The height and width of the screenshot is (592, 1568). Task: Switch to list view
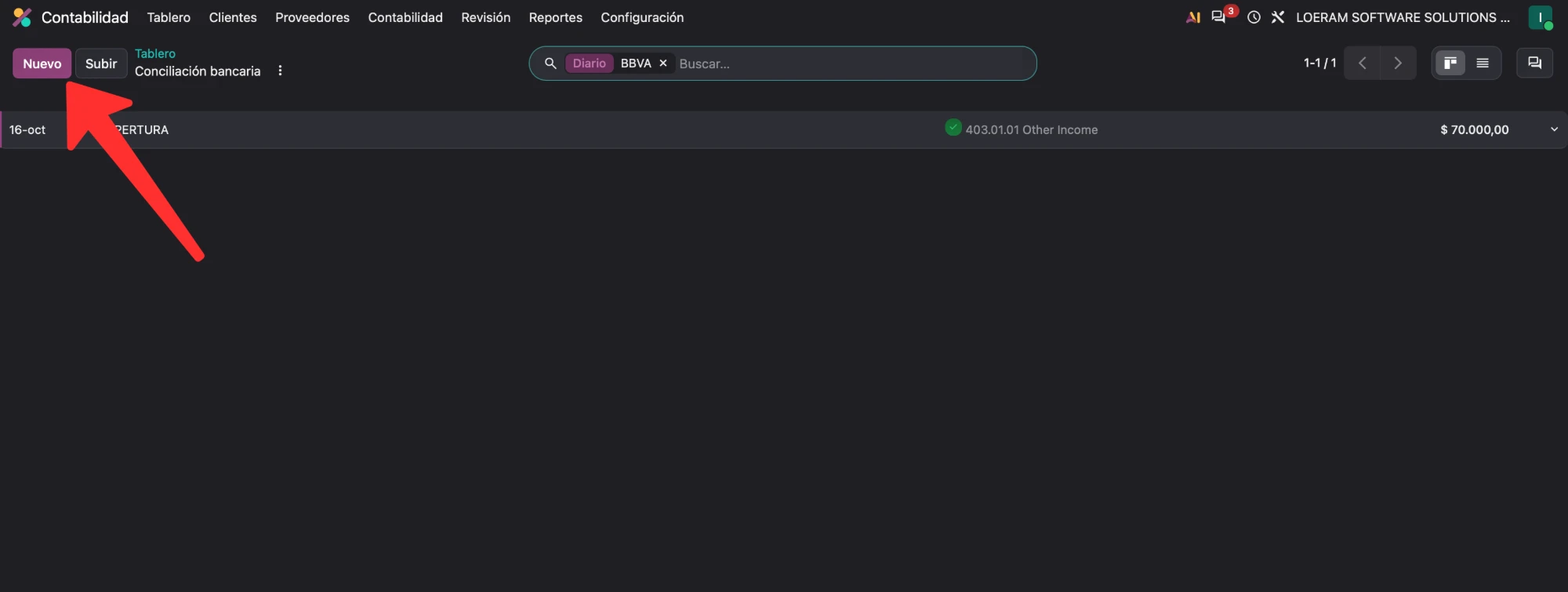tap(1483, 64)
